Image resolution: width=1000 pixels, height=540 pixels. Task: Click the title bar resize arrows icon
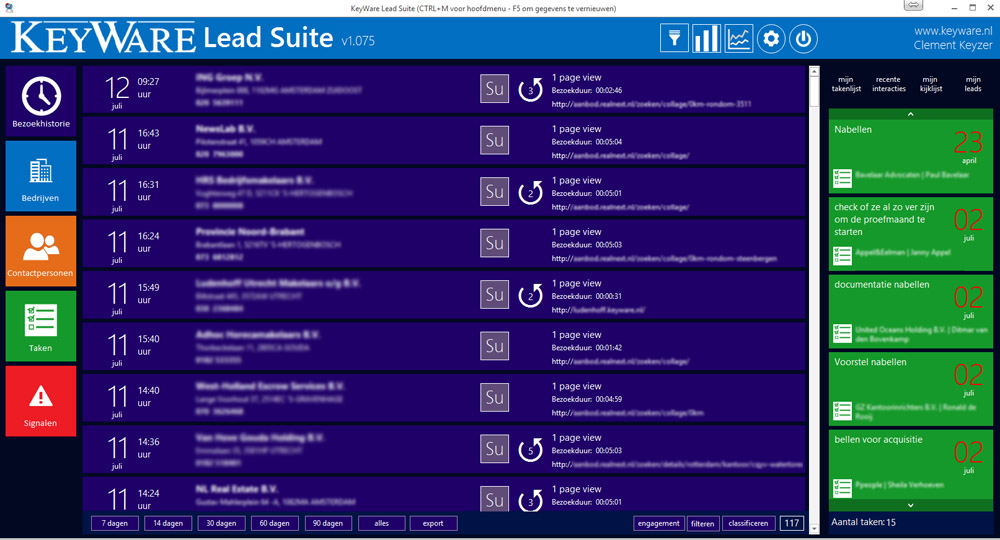point(913,5)
